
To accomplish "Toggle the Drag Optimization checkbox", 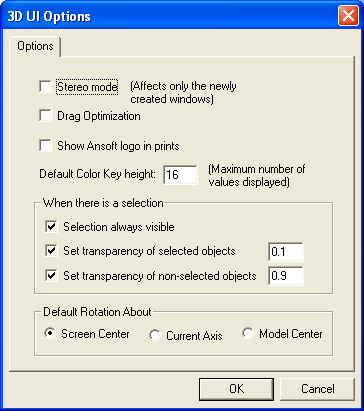I will point(45,116).
